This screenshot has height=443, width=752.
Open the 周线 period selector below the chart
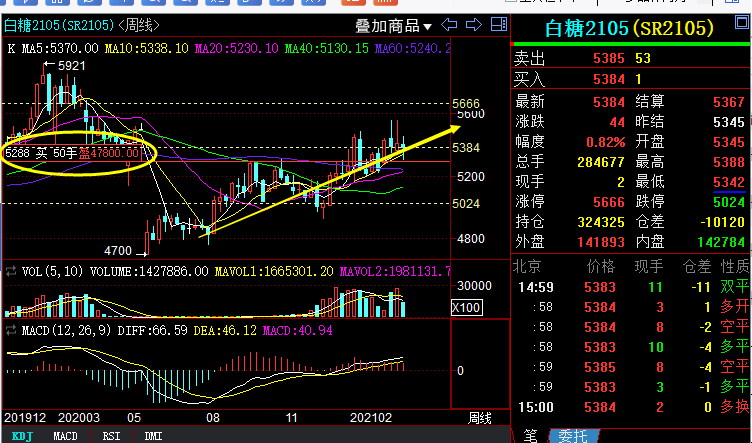point(480,418)
